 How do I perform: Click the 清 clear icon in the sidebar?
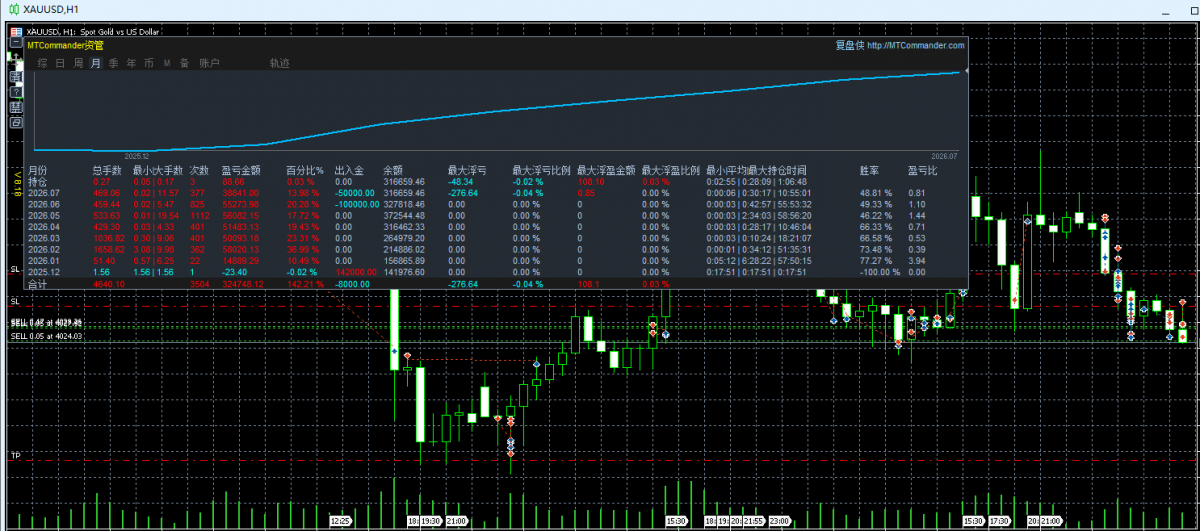click(16, 77)
